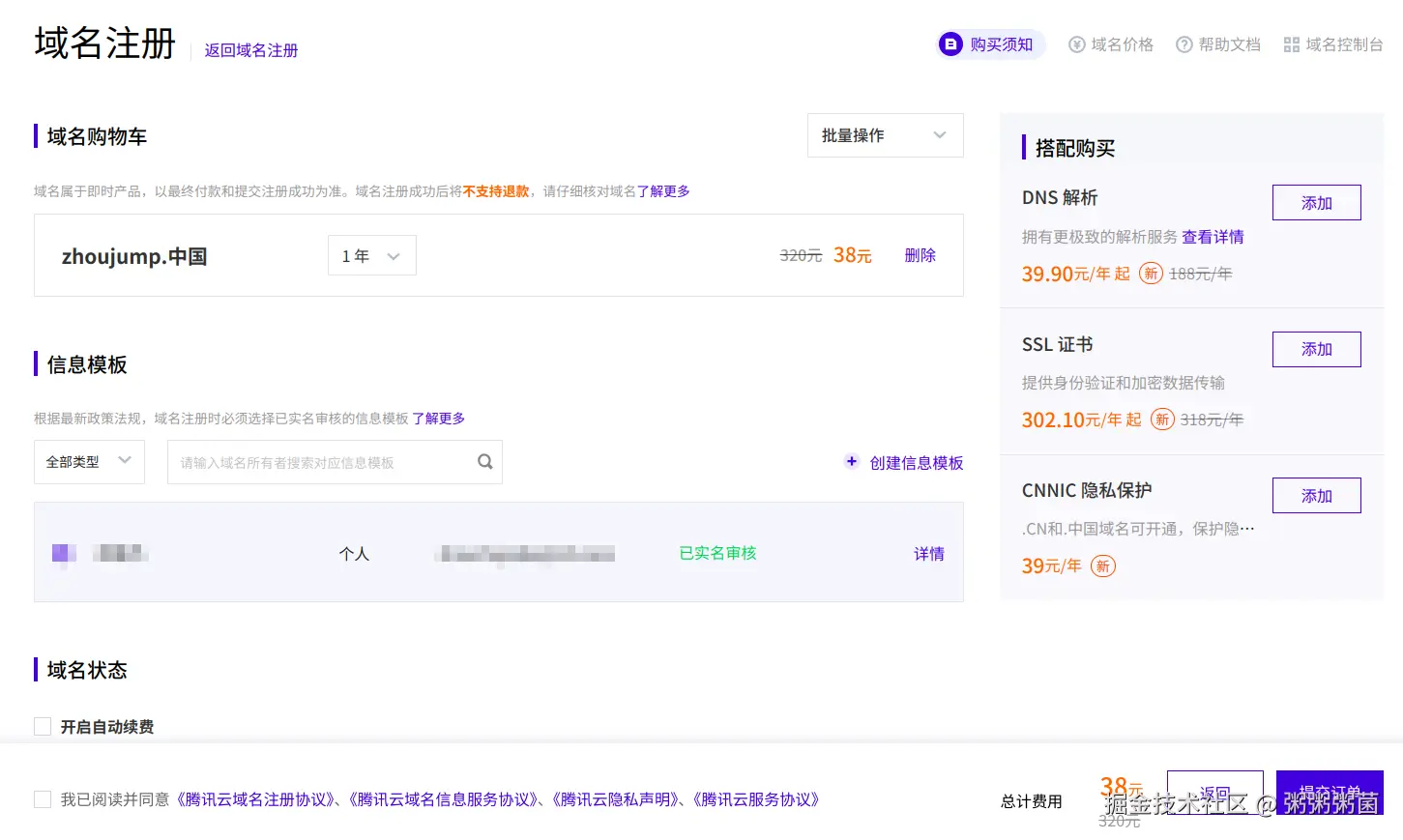Open the 购买须知 pill tab
The width and height of the screenshot is (1403, 840).
(991, 44)
